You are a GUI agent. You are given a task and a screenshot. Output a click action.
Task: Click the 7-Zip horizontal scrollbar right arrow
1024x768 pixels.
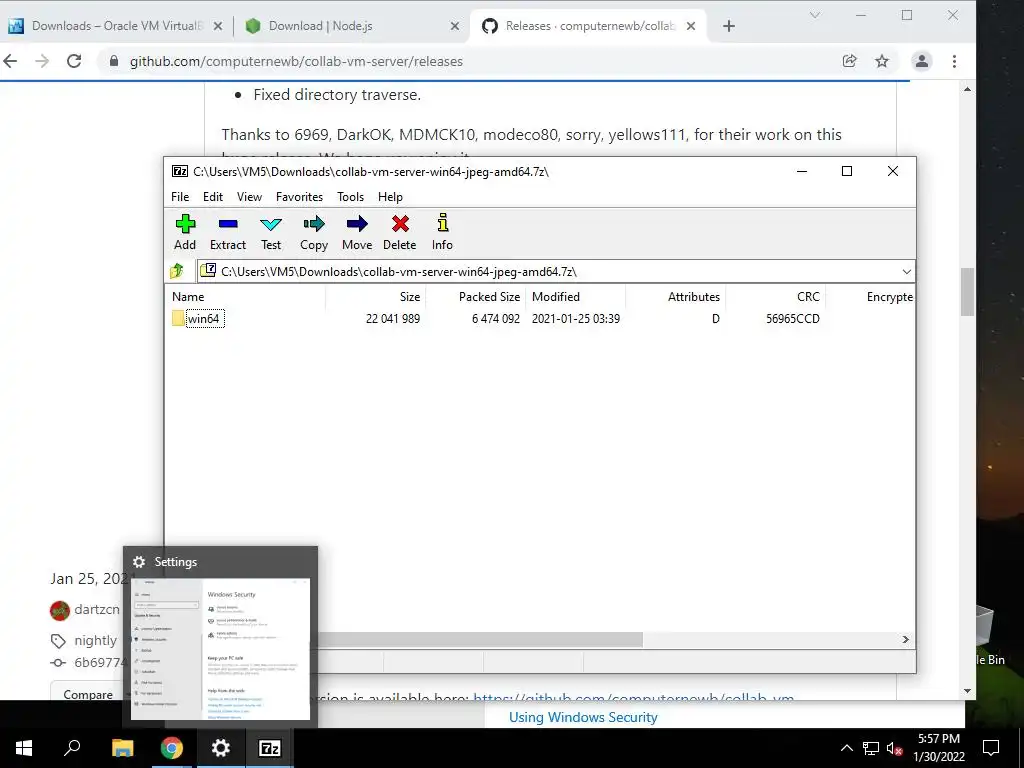(906, 639)
